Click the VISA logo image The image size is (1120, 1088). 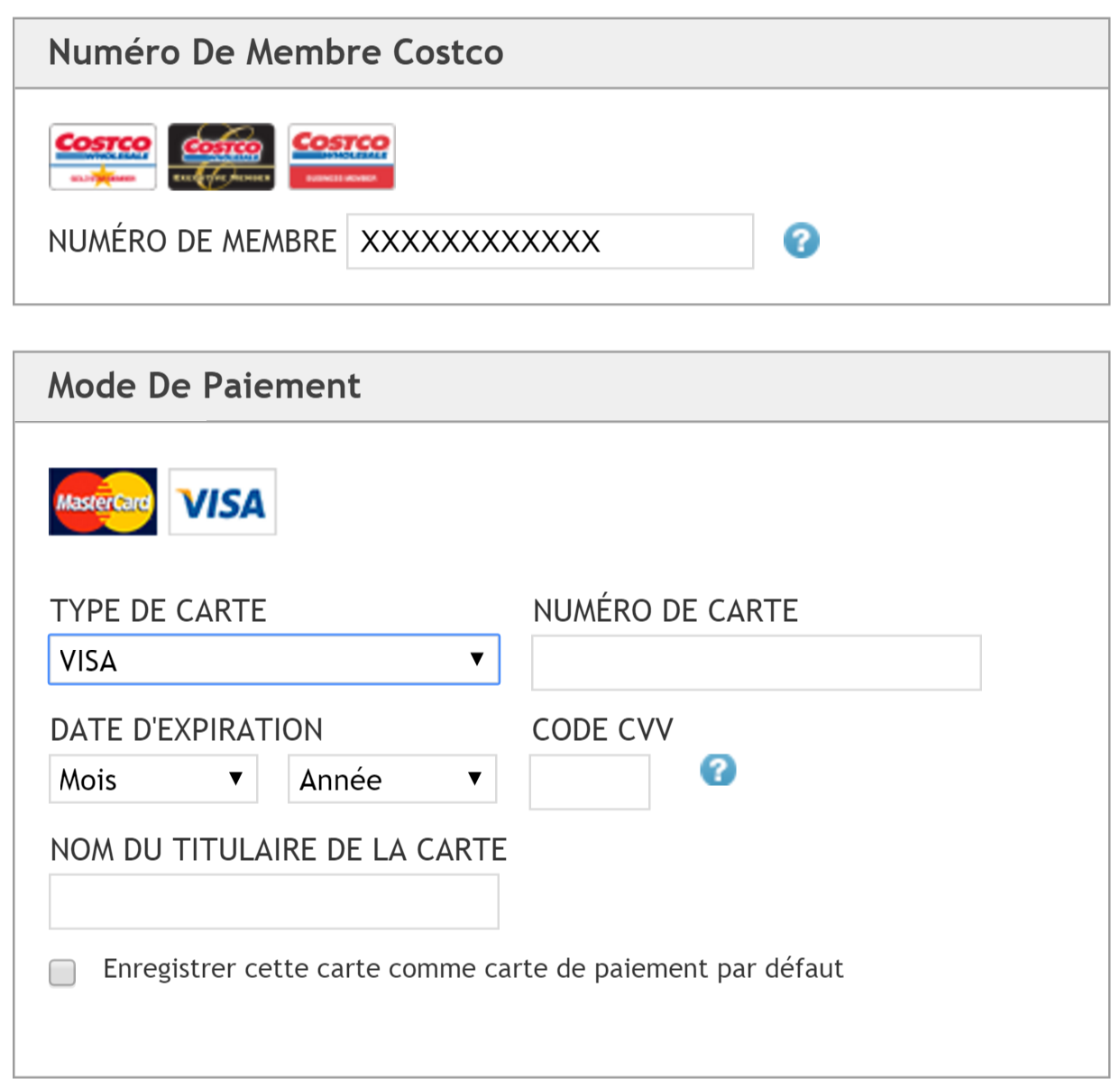click(x=223, y=501)
